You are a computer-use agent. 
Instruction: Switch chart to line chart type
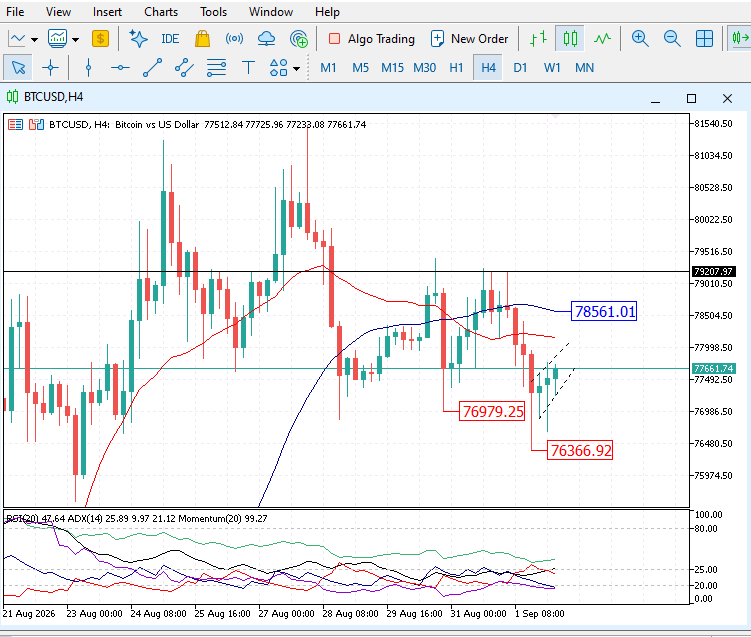point(602,39)
